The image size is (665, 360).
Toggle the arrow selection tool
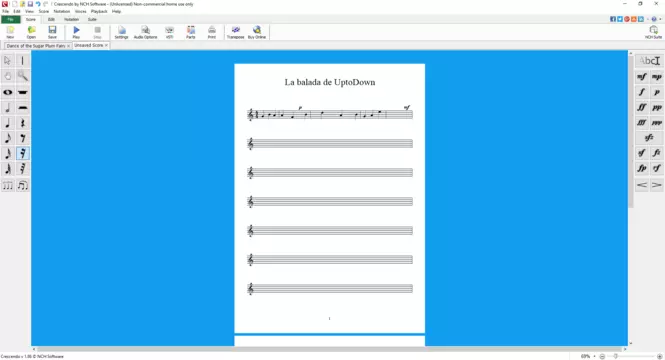click(x=8, y=61)
